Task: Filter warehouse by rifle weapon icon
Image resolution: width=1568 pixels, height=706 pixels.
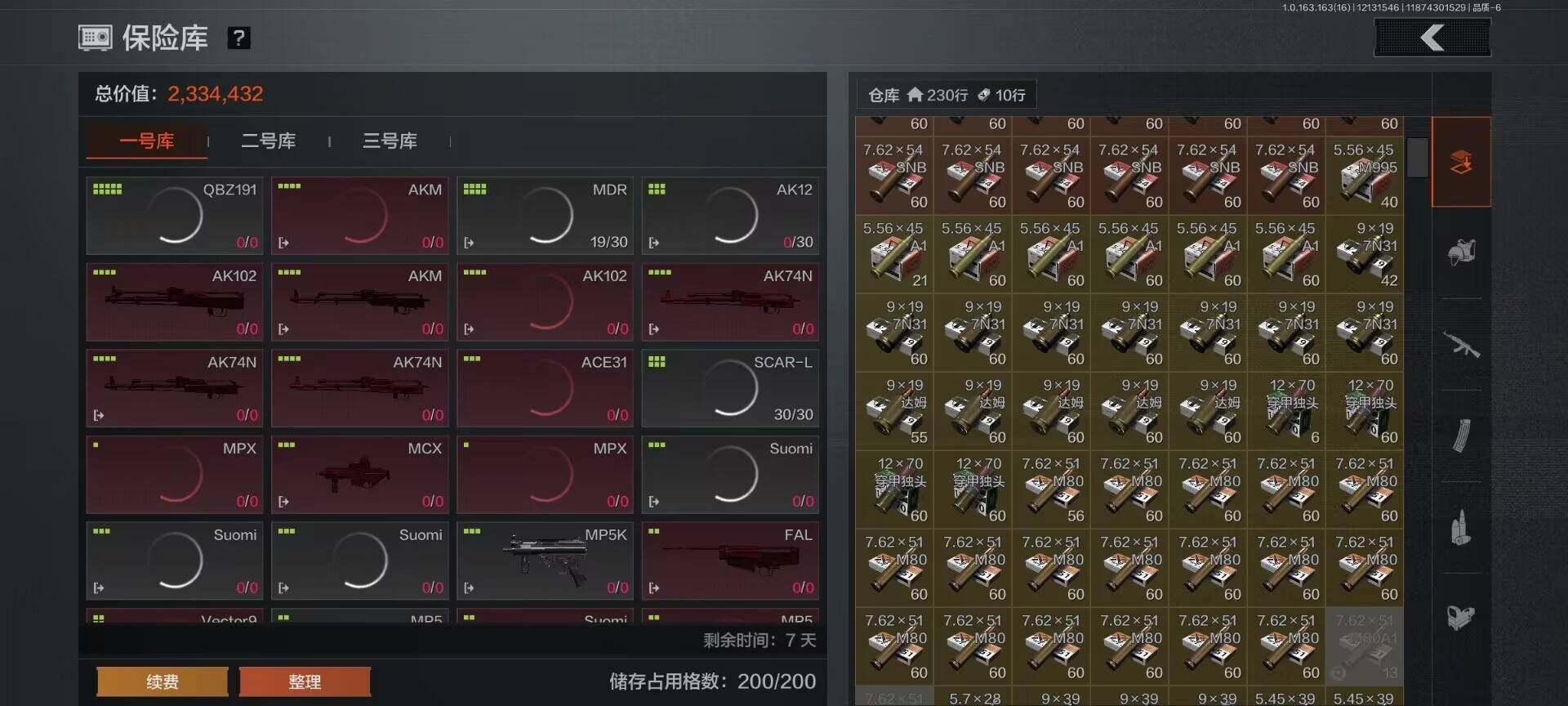Action: 1461,344
